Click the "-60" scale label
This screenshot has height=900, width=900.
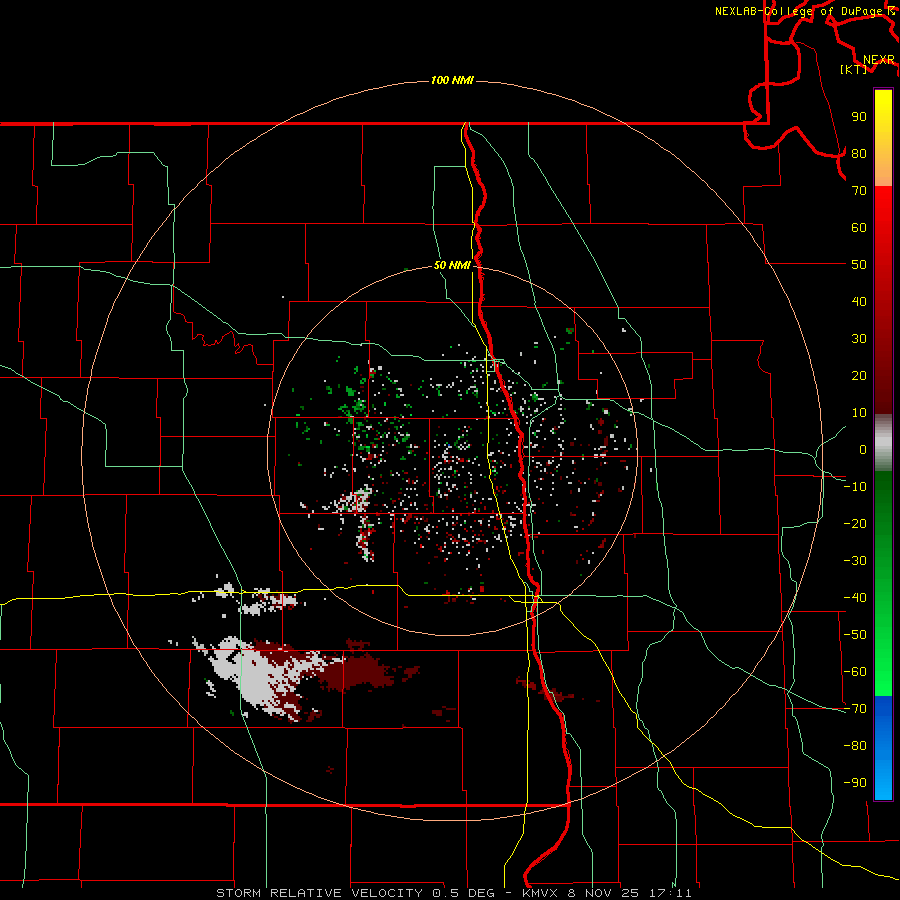855,672
